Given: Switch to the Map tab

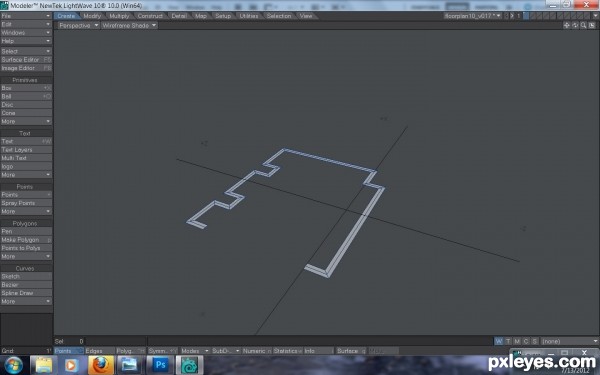Looking at the screenshot, I should (201, 16).
